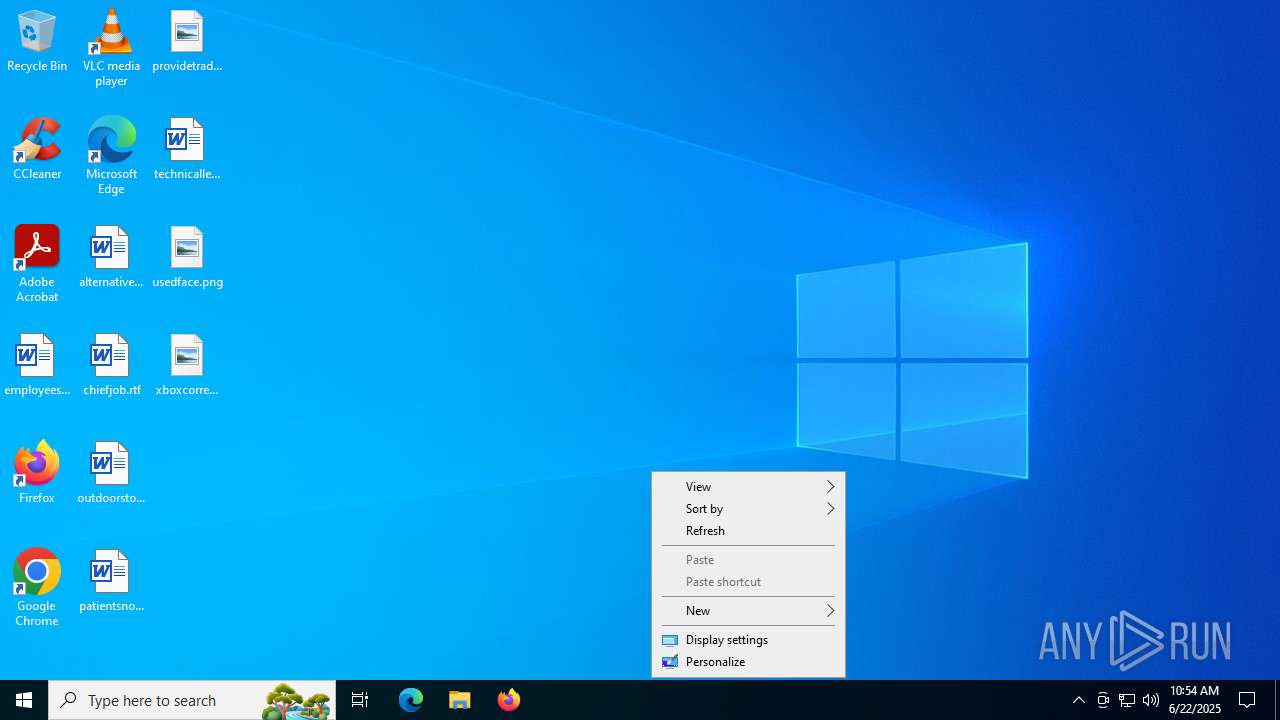Select the alternative Word document icon
Screen dimensions: 1280x720
point(111,258)
